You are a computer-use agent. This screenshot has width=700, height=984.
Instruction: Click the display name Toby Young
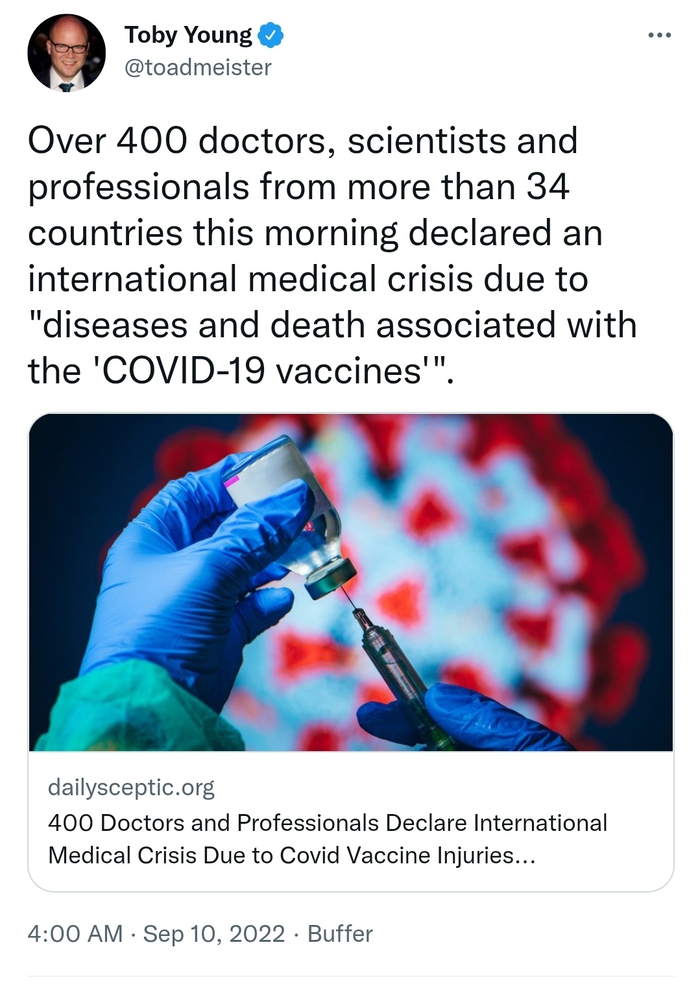pyautogui.click(x=189, y=36)
